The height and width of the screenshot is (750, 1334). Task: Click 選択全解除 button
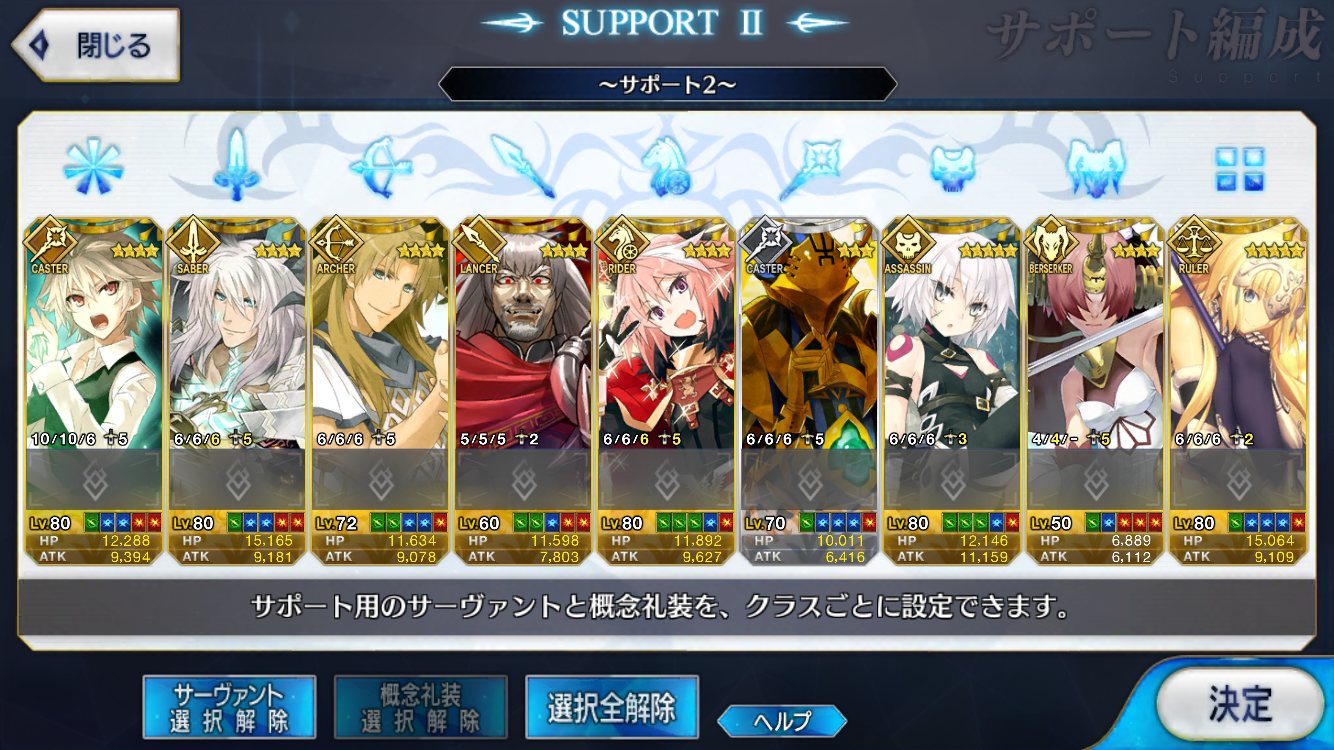[x=611, y=706]
